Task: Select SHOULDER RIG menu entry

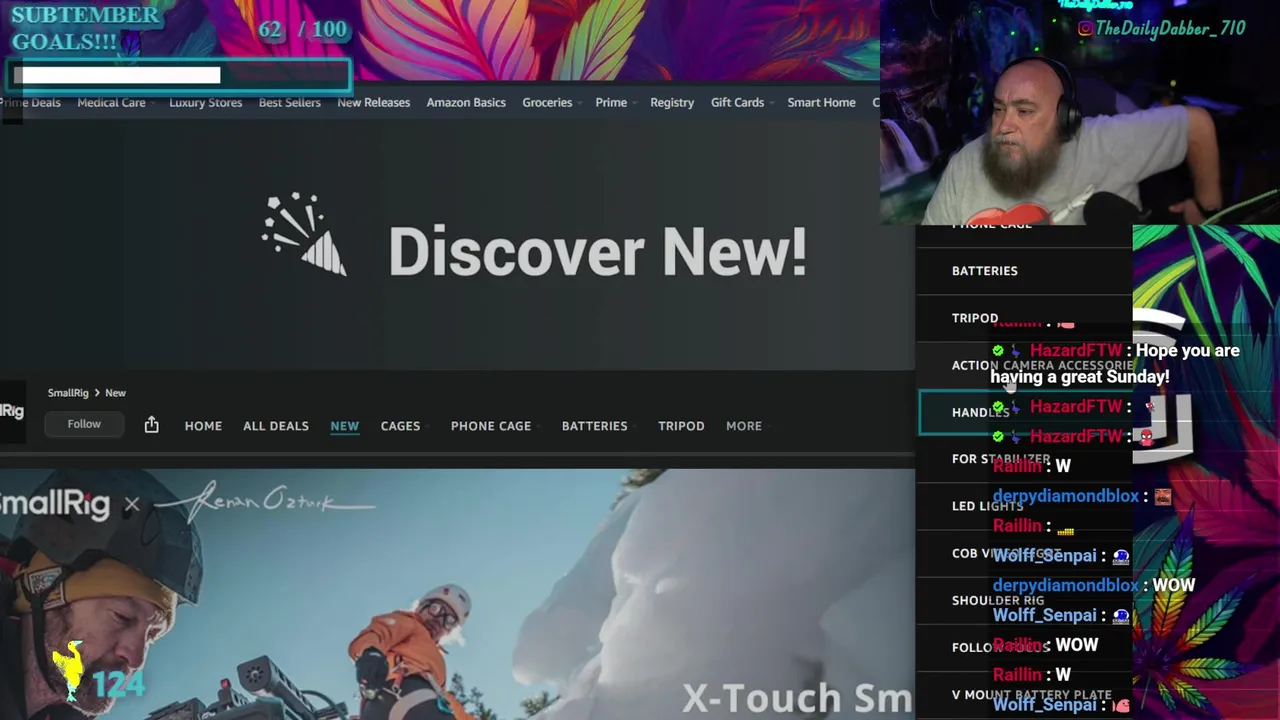Action: coord(1024,600)
